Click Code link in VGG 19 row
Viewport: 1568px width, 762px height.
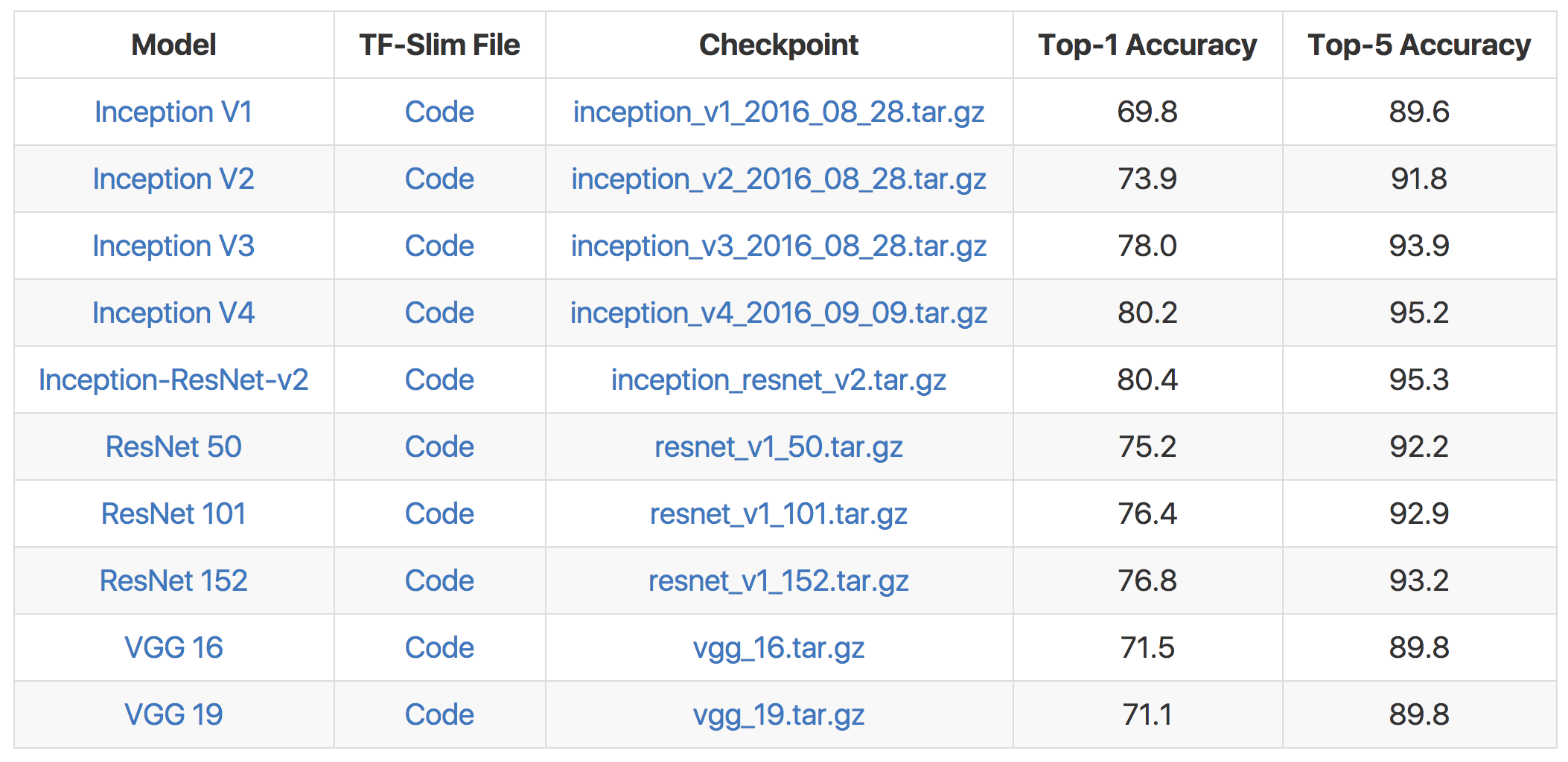tap(439, 715)
